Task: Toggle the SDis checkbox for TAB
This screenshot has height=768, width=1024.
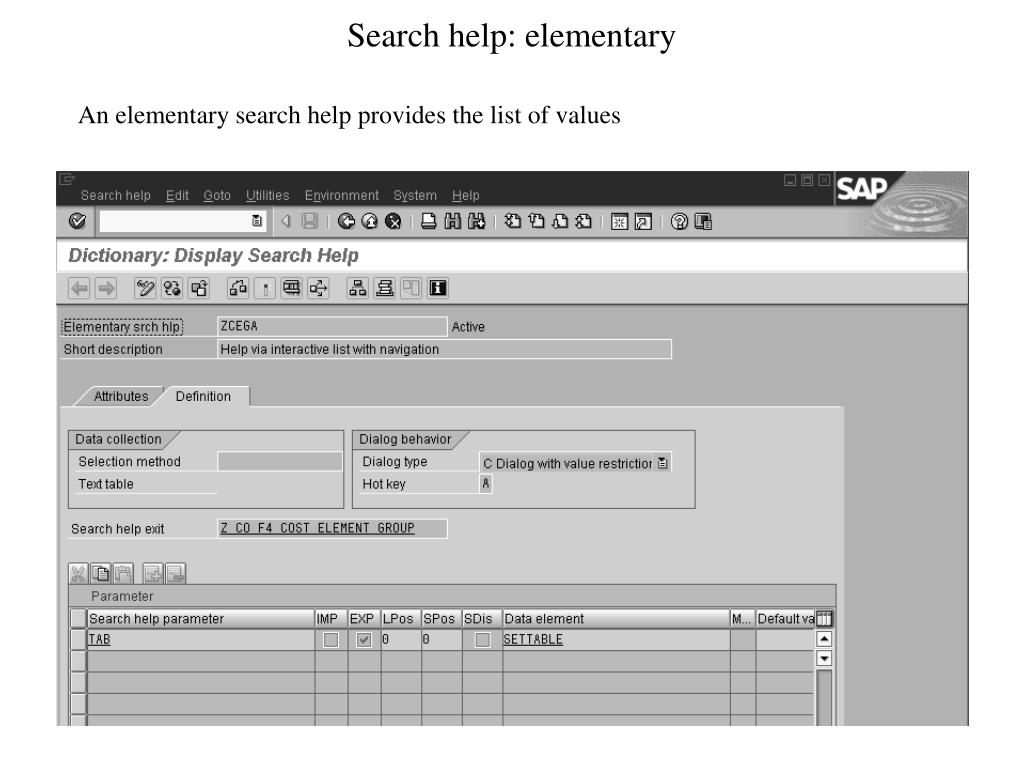Action: coord(483,640)
